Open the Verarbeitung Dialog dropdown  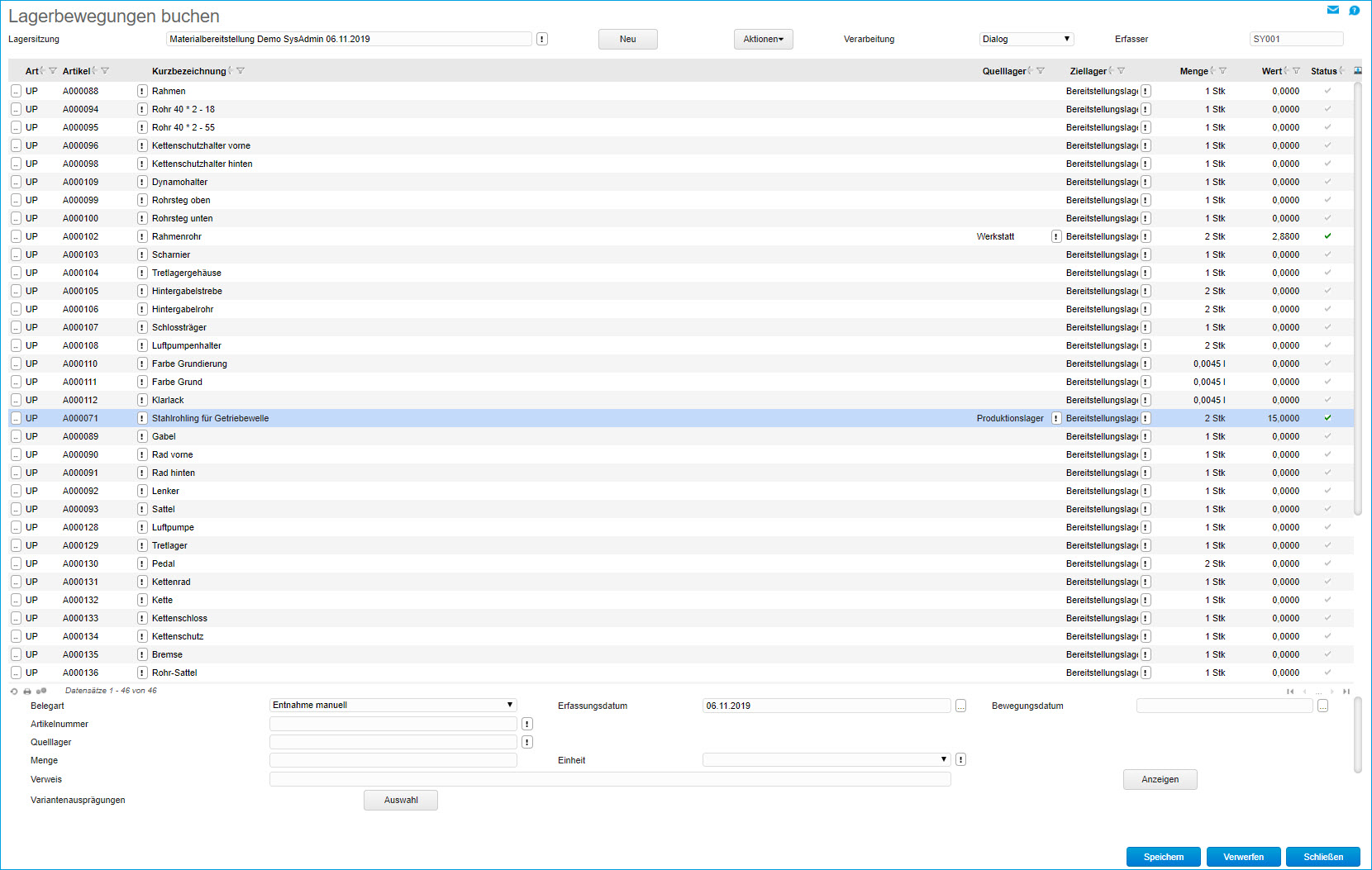pos(1026,39)
